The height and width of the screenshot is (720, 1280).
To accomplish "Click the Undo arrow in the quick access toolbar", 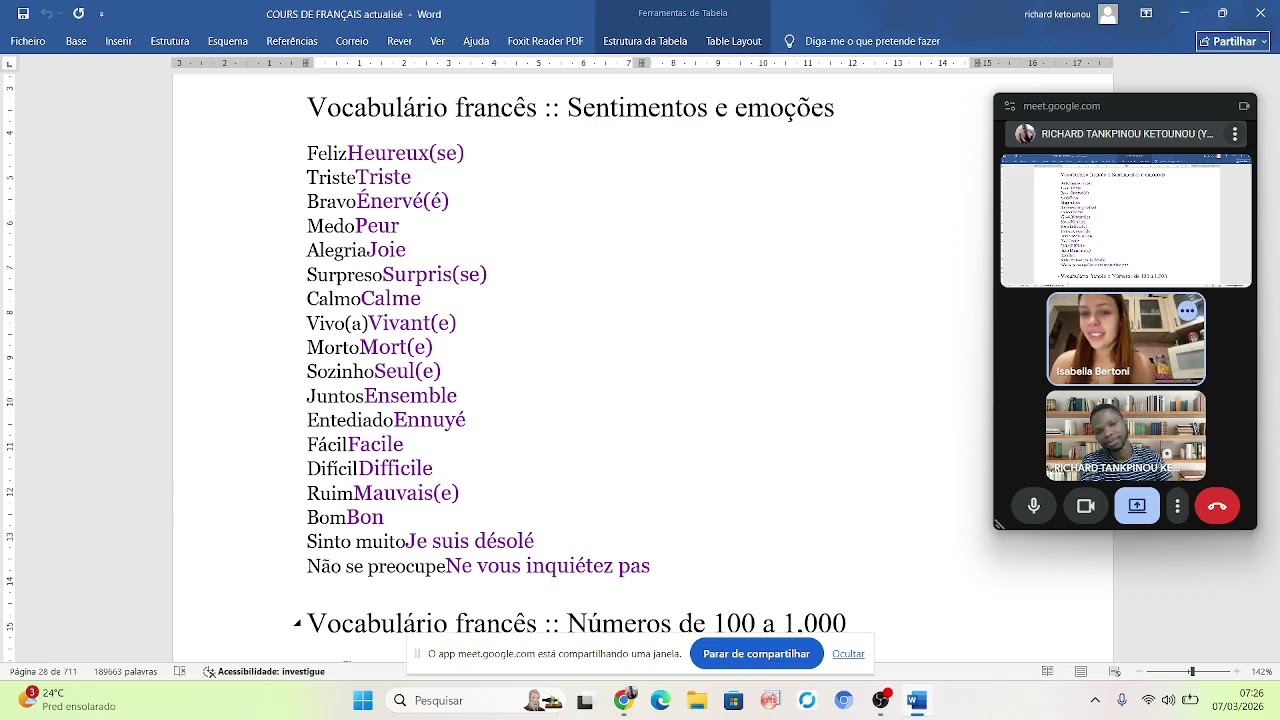I will coord(47,14).
